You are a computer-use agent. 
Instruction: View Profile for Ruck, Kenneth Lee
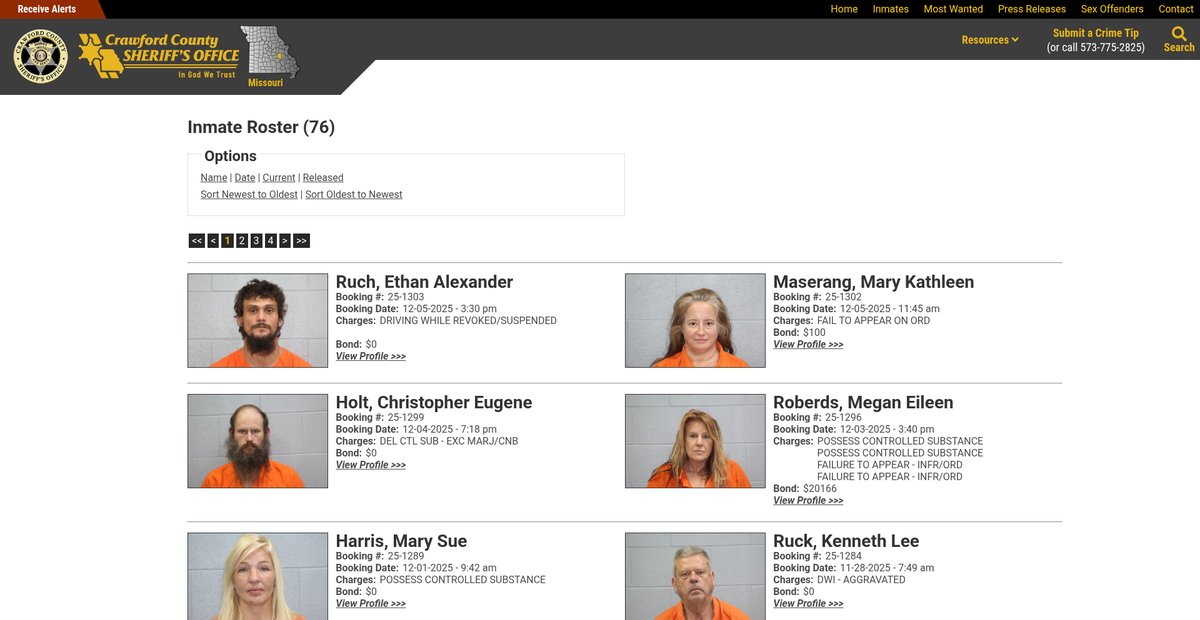point(808,604)
